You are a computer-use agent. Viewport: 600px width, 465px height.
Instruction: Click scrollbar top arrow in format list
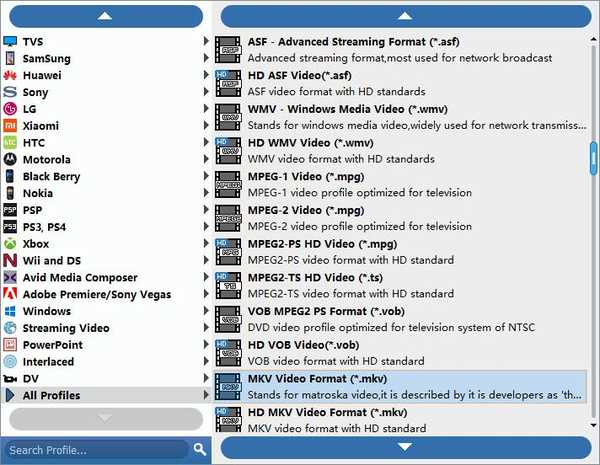593,39
